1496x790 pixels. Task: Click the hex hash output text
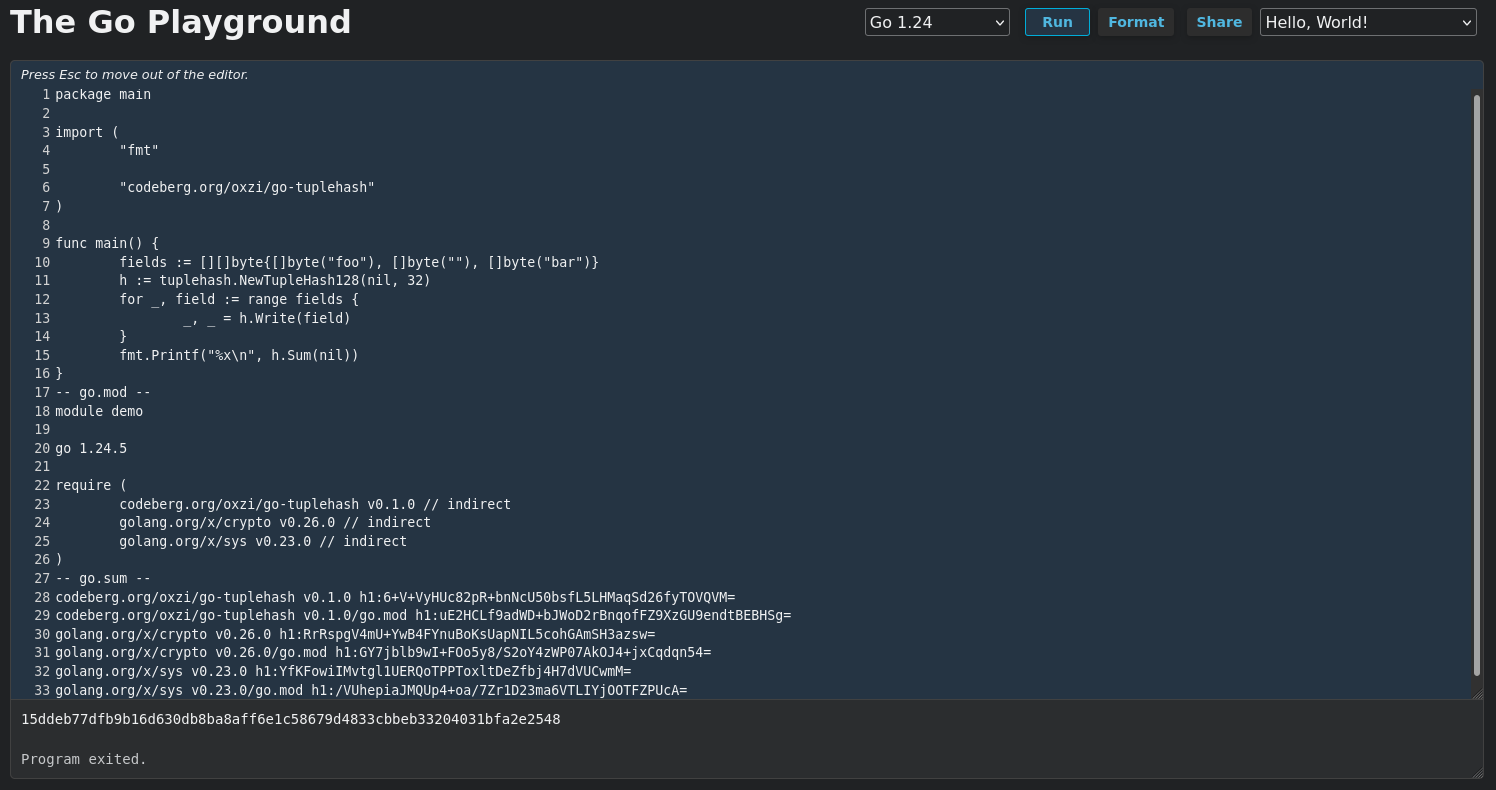click(x=291, y=719)
